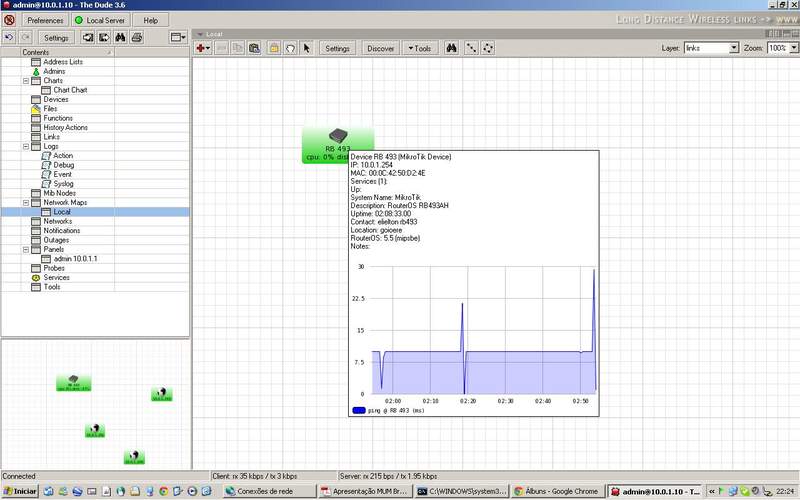Open the pane layout selector dropdown
Image resolution: width=800 pixels, height=500 pixels.
point(178,37)
